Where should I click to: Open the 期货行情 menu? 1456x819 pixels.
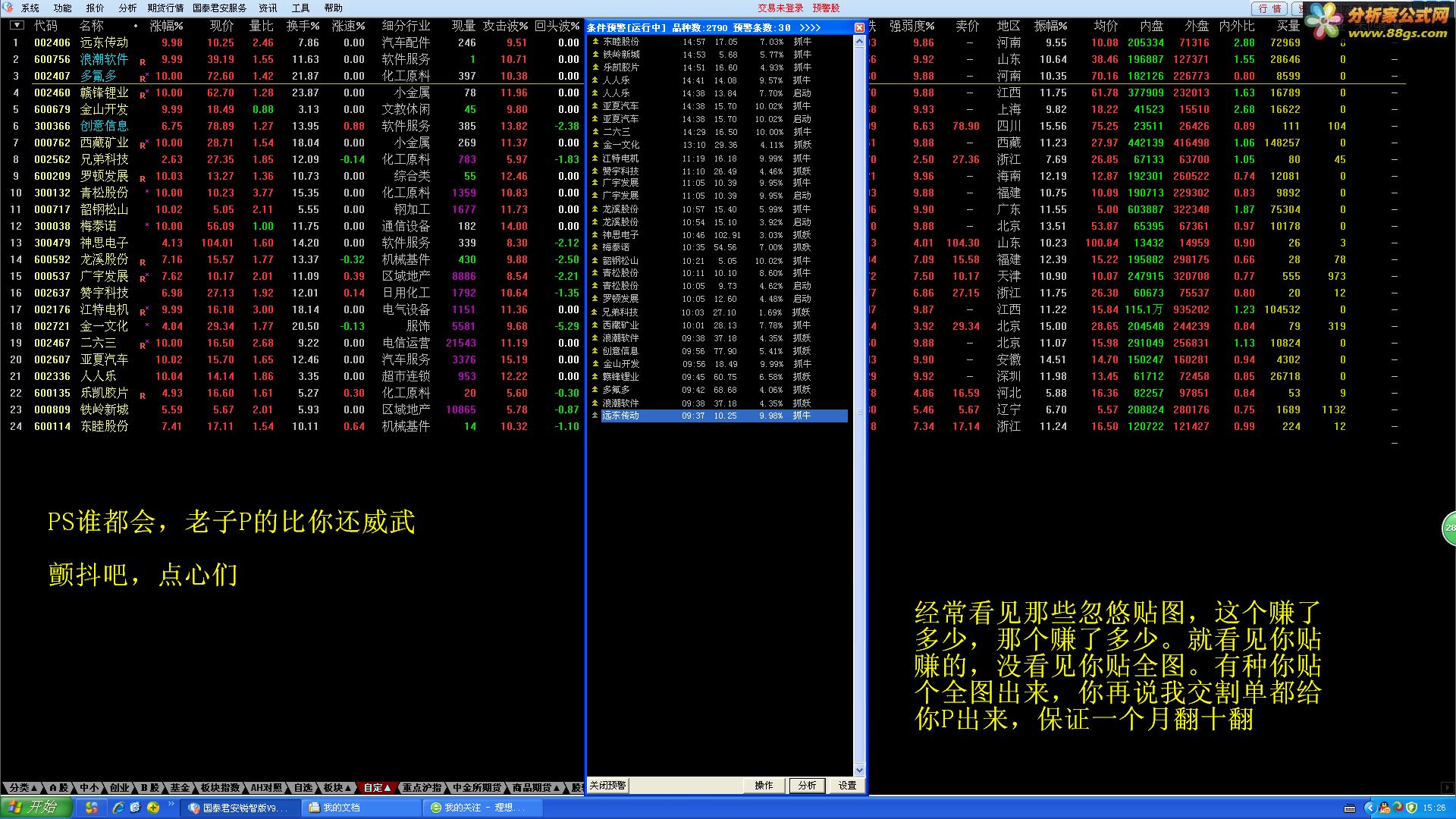[x=165, y=8]
